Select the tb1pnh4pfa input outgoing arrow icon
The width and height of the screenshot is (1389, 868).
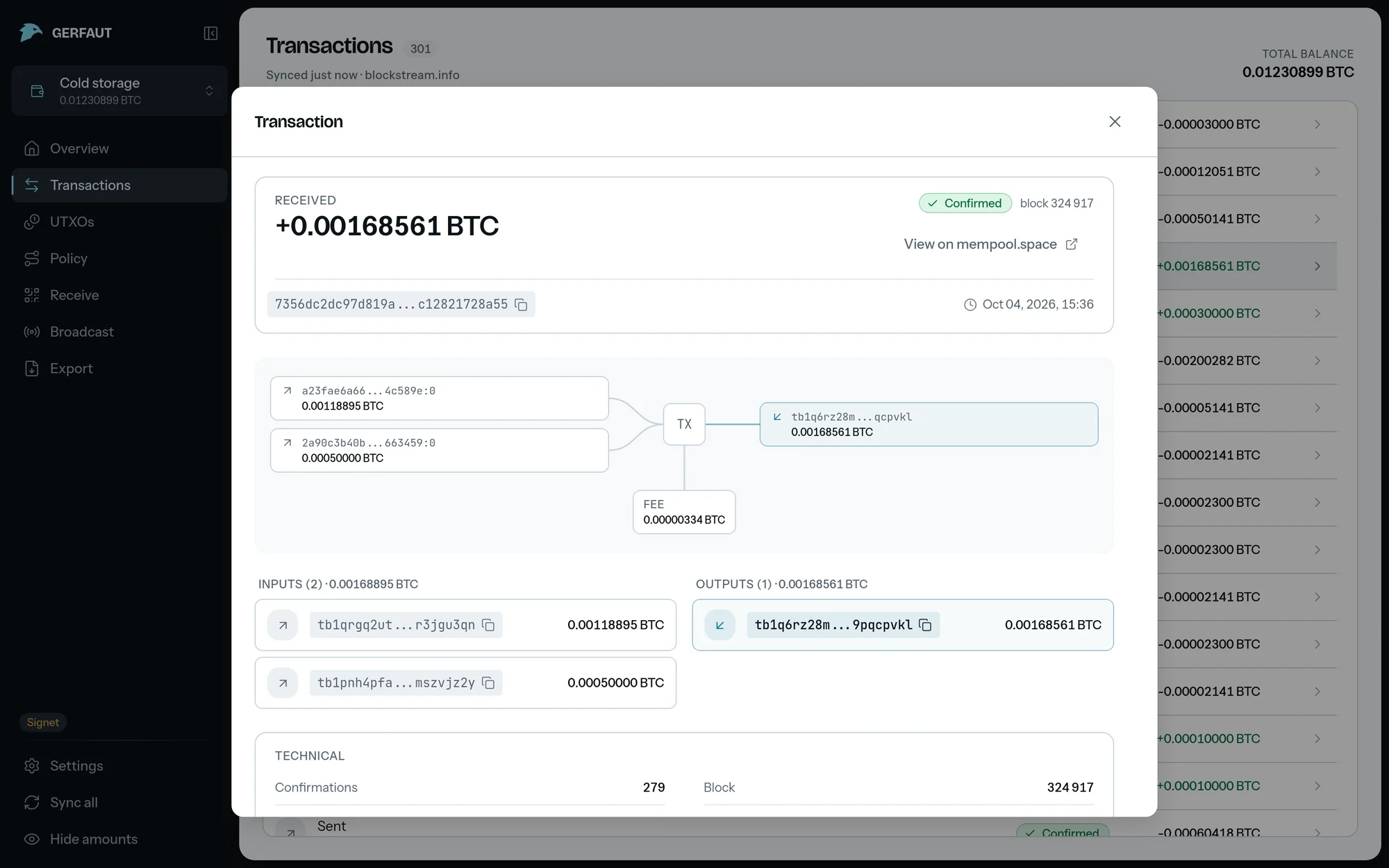pos(283,683)
